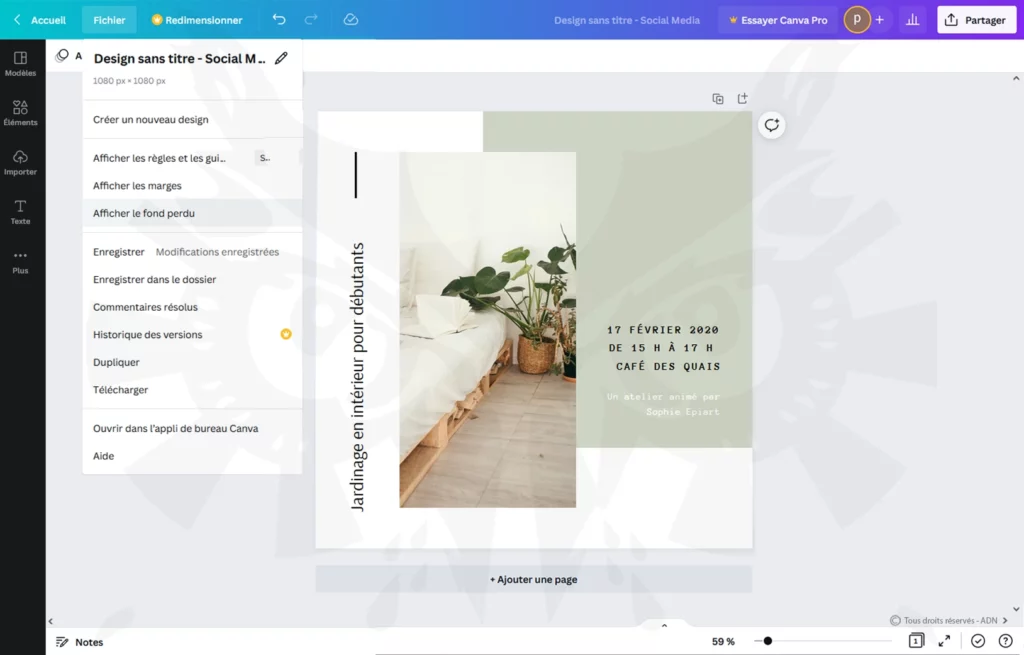Open the analytics bar chart icon
This screenshot has height=655, width=1024.
pyautogui.click(x=912, y=20)
